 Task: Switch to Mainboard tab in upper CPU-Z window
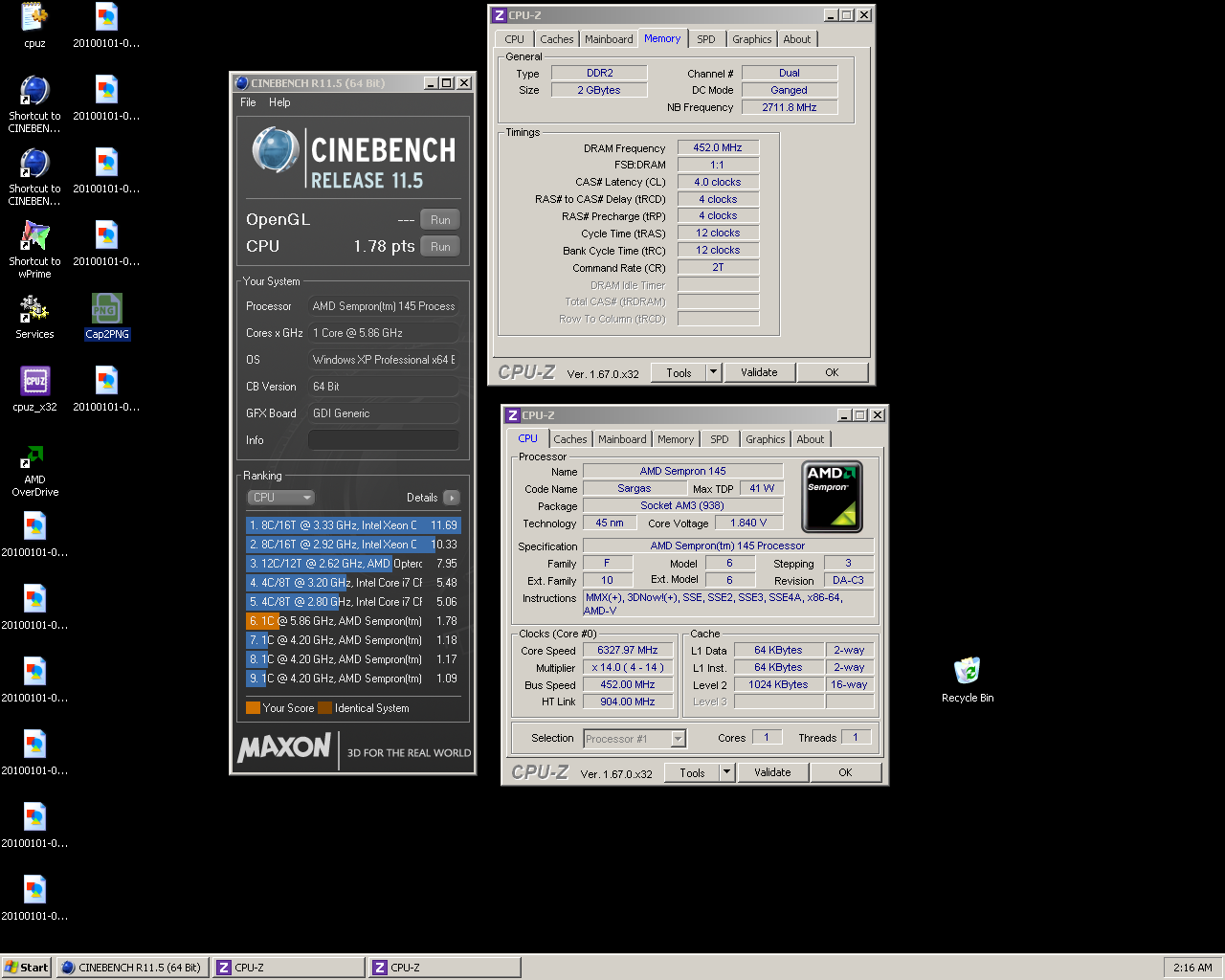click(609, 39)
